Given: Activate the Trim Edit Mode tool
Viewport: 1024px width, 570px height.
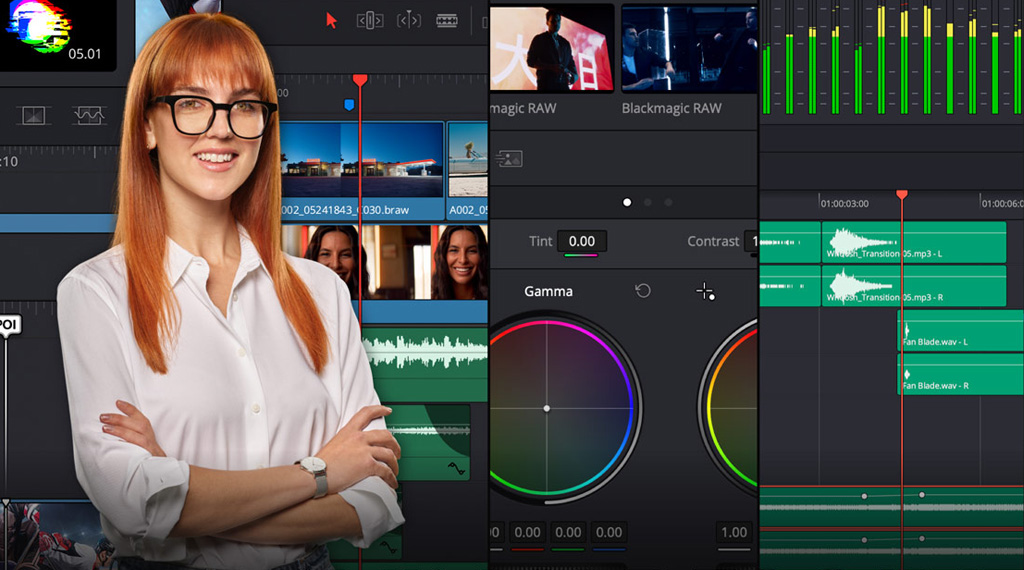Looking at the screenshot, I should pos(370,21).
